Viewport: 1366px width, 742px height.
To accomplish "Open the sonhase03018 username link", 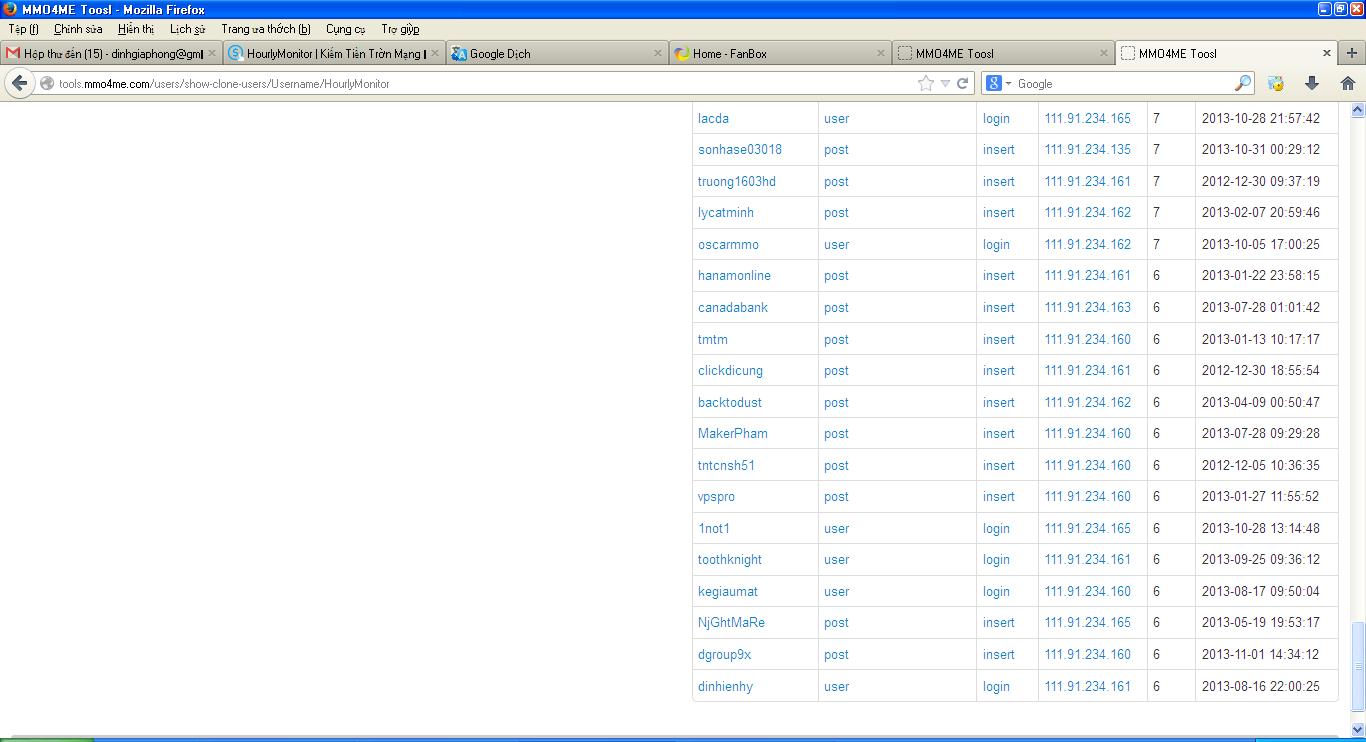I will [x=740, y=150].
